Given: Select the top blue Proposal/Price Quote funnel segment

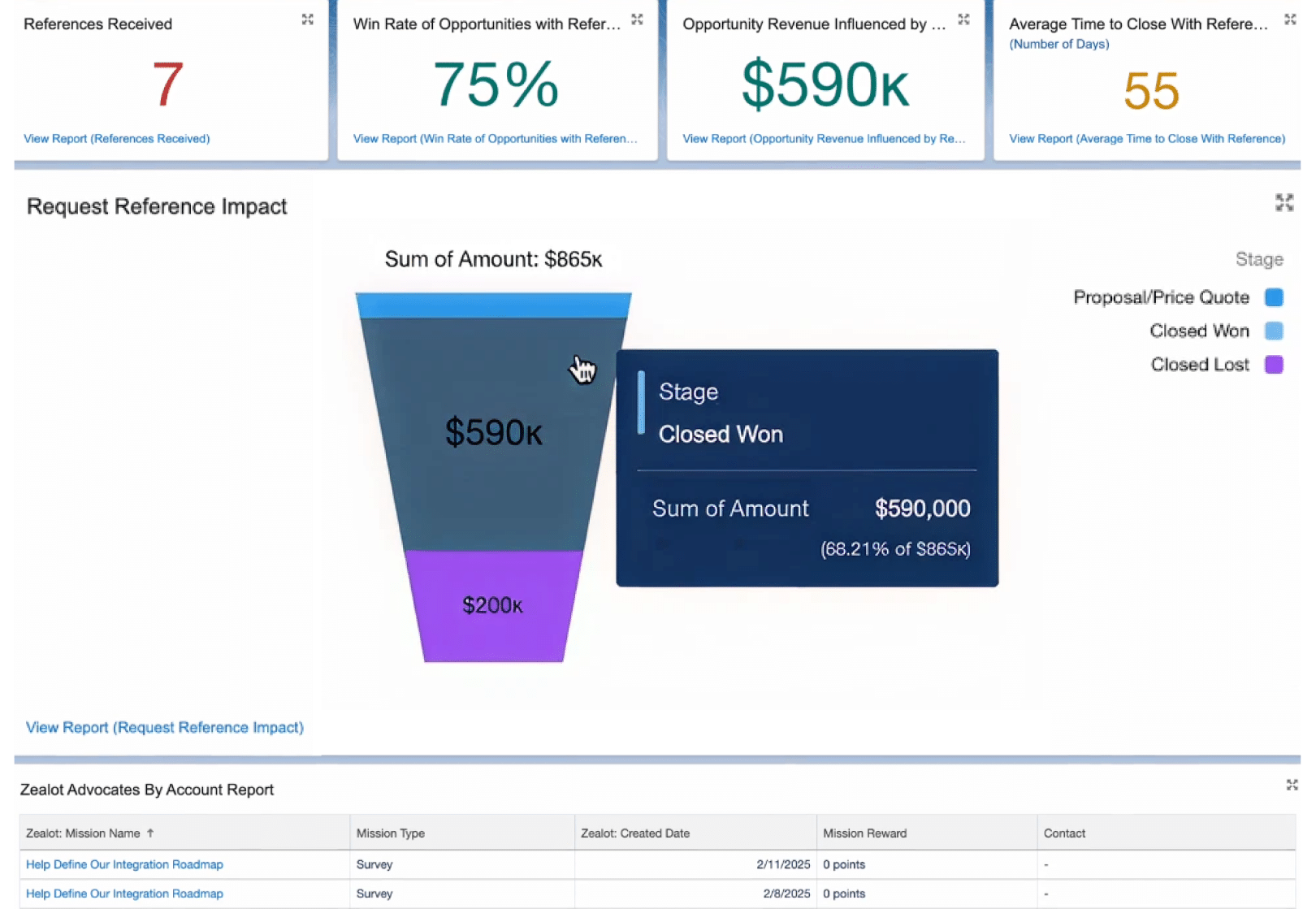Looking at the screenshot, I should (x=493, y=305).
